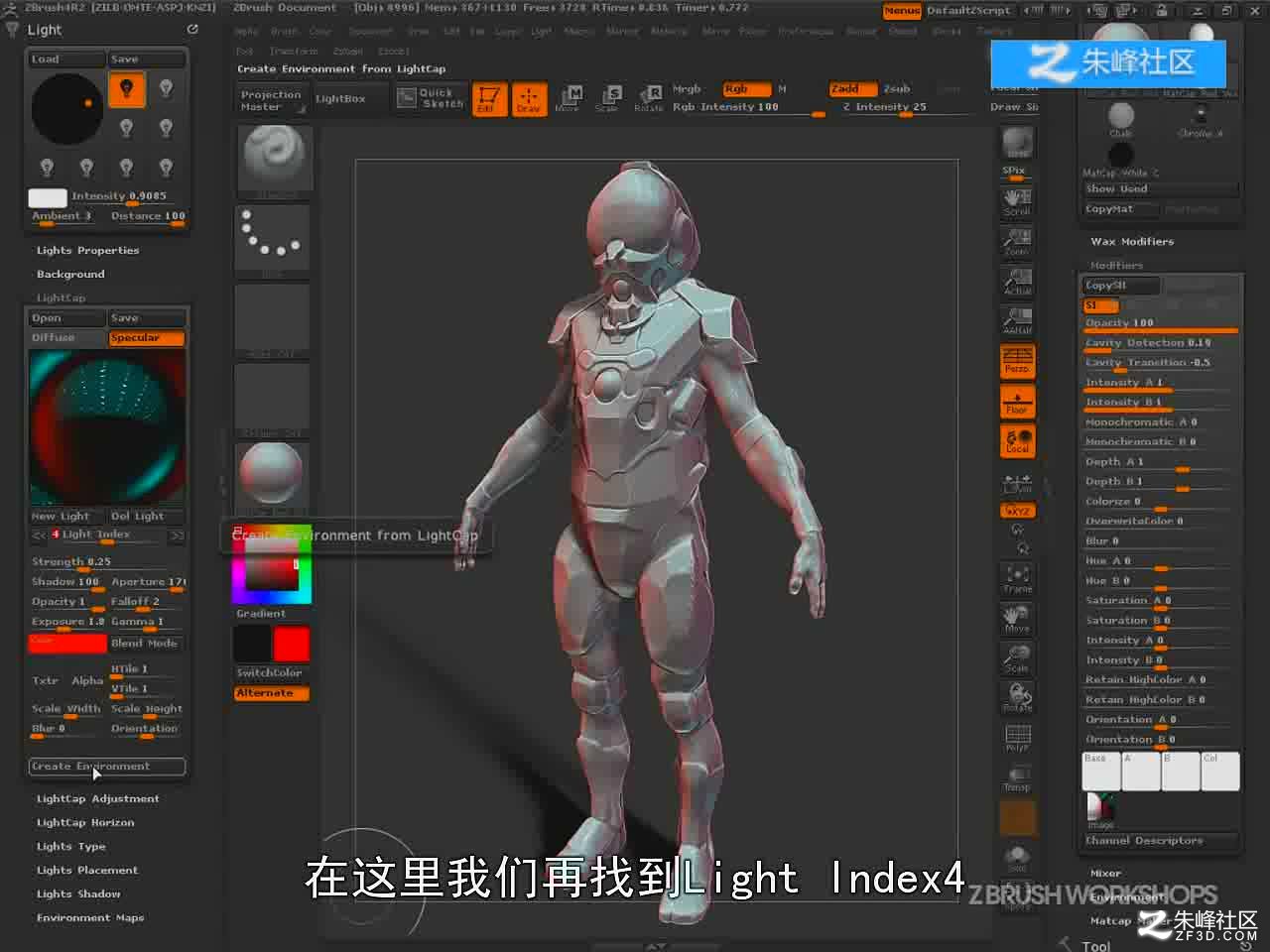Select the Rotate tool in top toolbar
The width and height of the screenshot is (1270, 952).
click(x=648, y=99)
